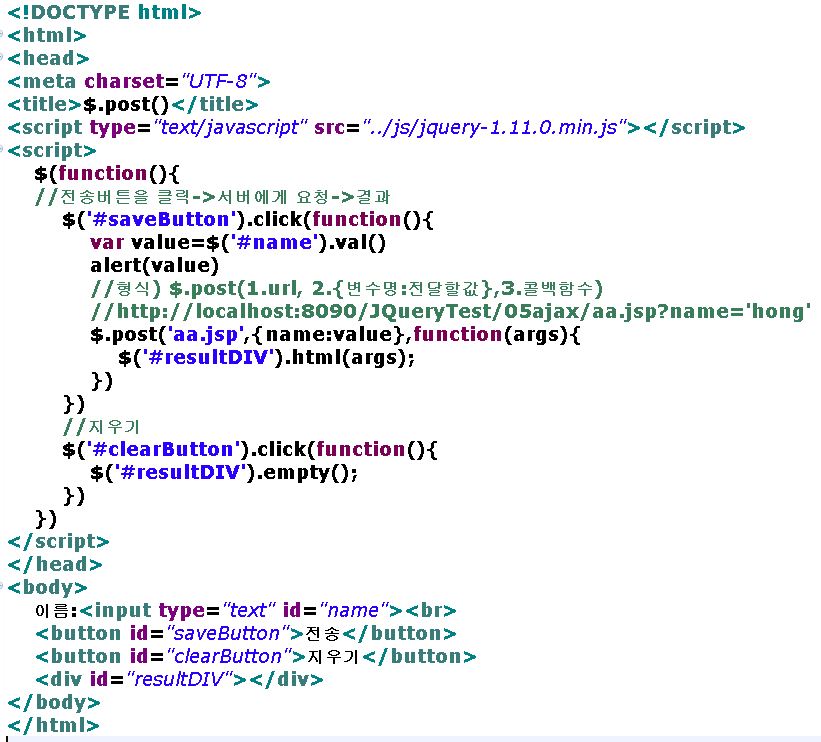Viewport: 821px width, 742px height.
Task: Click the '#name' selector string
Action: pyautogui.click(x=275, y=242)
